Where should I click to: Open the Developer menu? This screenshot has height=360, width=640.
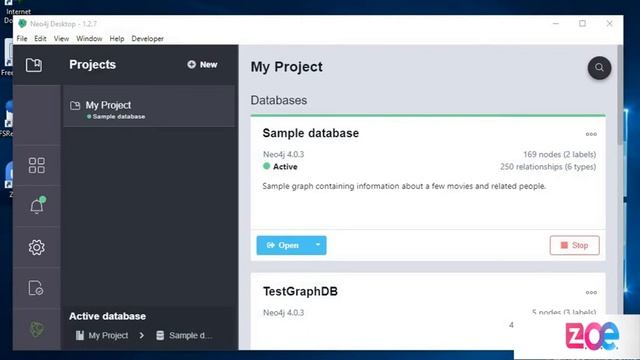tap(147, 39)
